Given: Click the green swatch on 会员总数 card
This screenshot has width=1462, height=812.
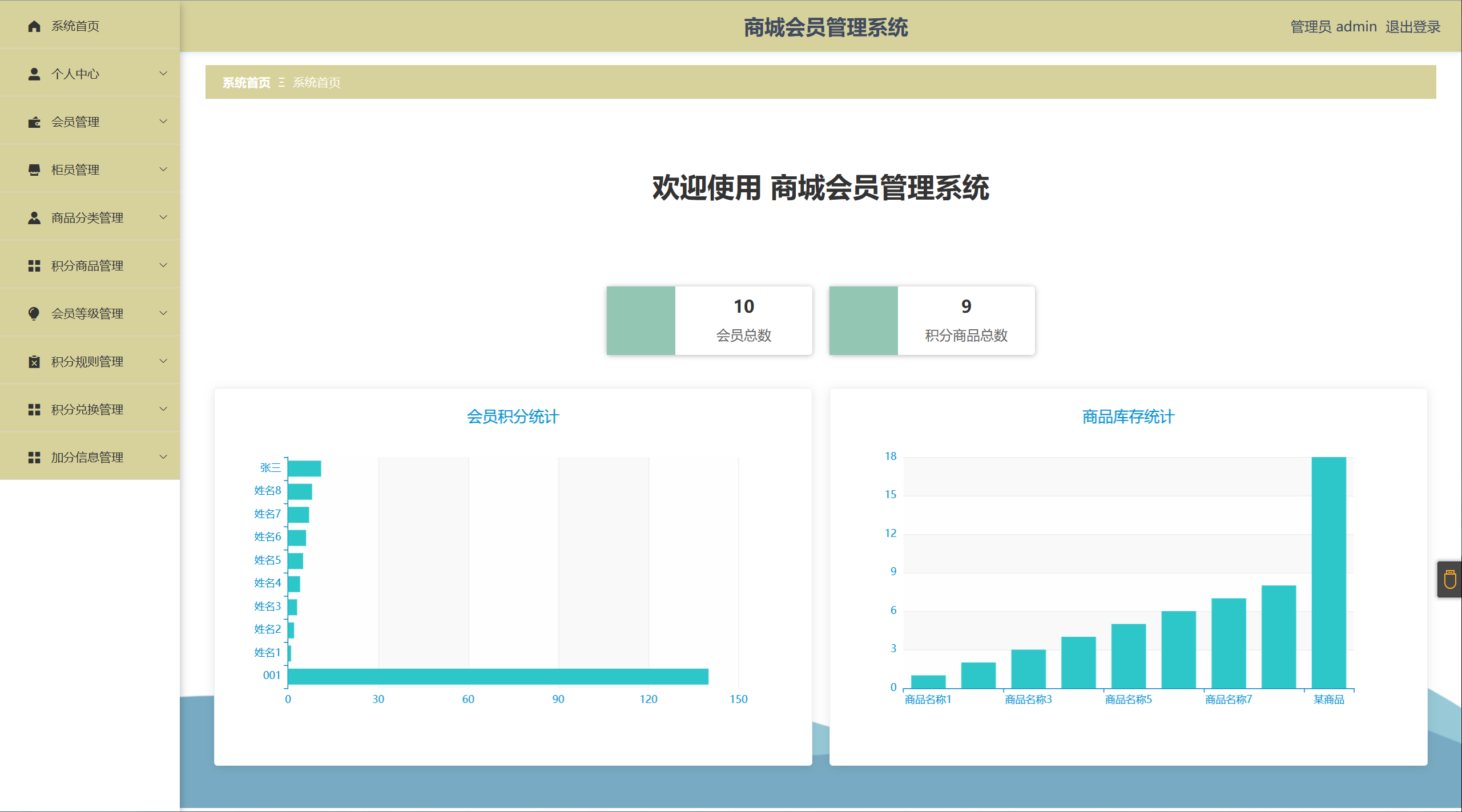Looking at the screenshot, I should (641, 321).
